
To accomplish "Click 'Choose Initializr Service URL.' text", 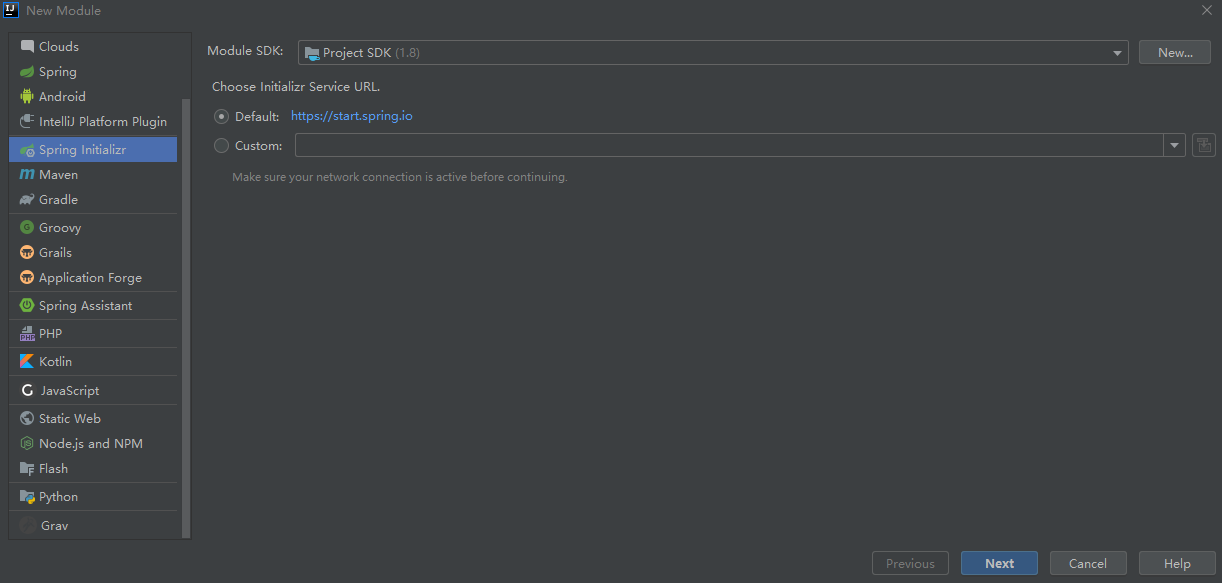I will pos(296,87).
